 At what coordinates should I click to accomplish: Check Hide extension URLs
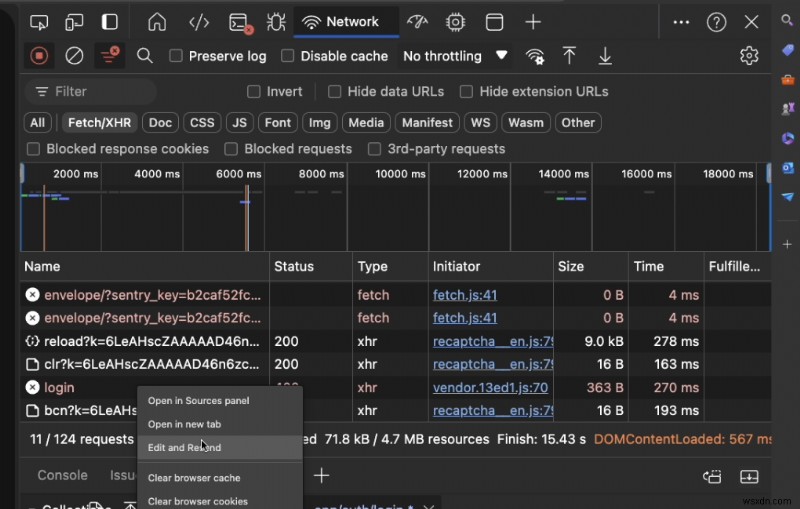(x=466, y=92)
